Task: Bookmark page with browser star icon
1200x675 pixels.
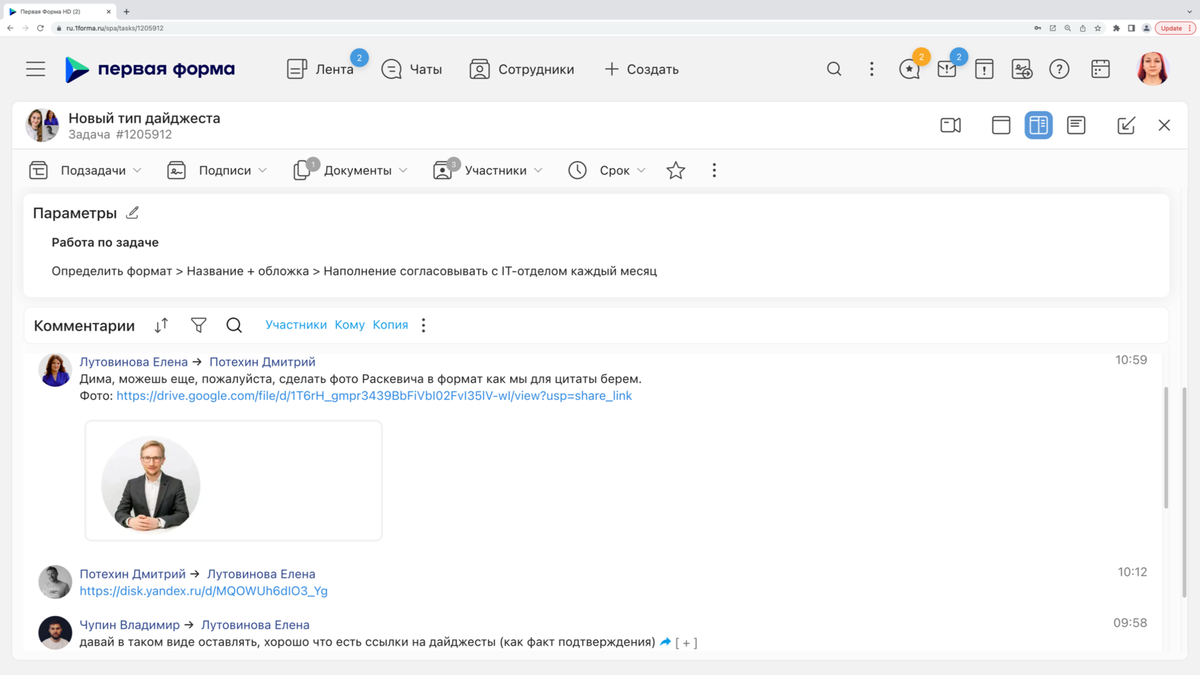Action: (1098, 28)
